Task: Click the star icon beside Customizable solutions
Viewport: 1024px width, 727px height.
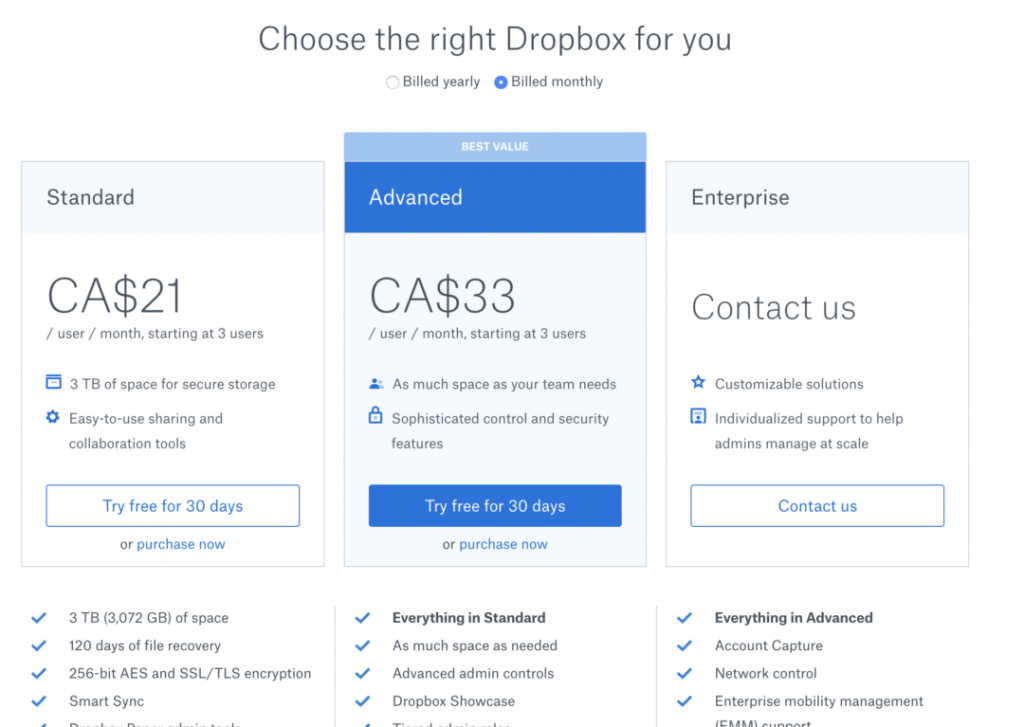Action: click(698, 382)
